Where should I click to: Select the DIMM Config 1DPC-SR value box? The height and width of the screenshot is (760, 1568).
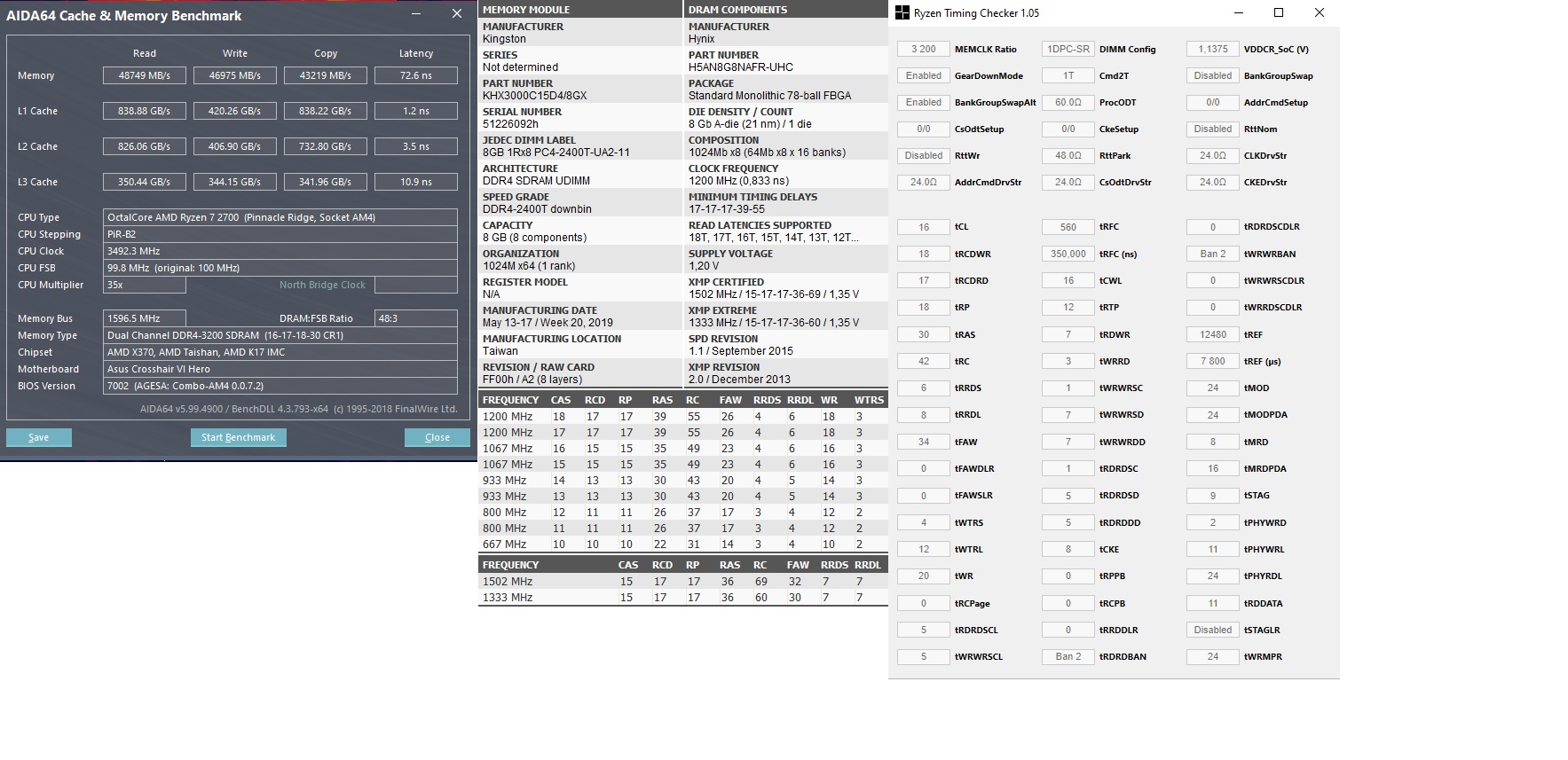[x=1068, y=49]
